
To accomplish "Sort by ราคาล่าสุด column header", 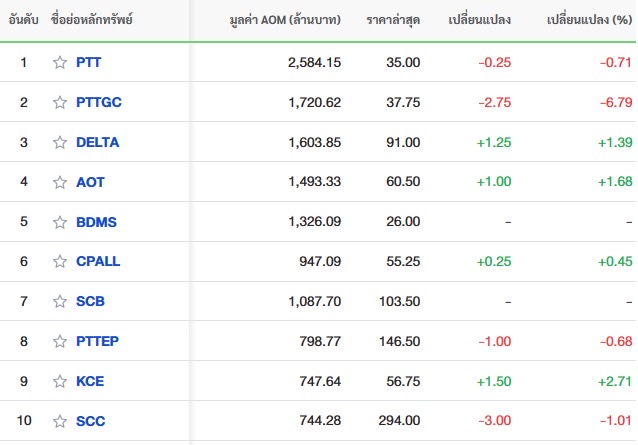I will click(393, 20).
